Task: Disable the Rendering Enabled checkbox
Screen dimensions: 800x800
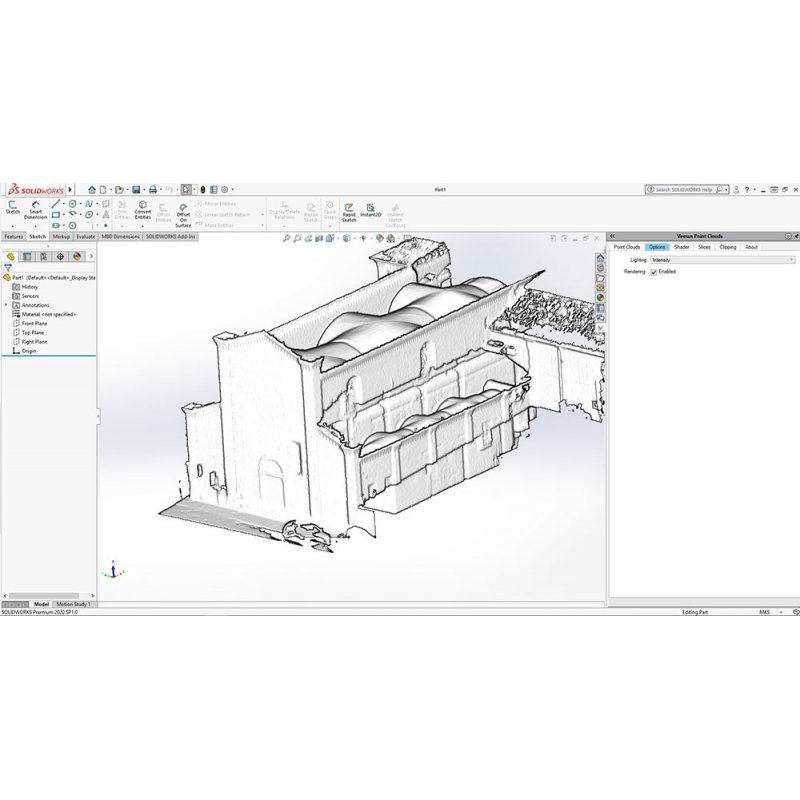Action: [x=654, y=271]
